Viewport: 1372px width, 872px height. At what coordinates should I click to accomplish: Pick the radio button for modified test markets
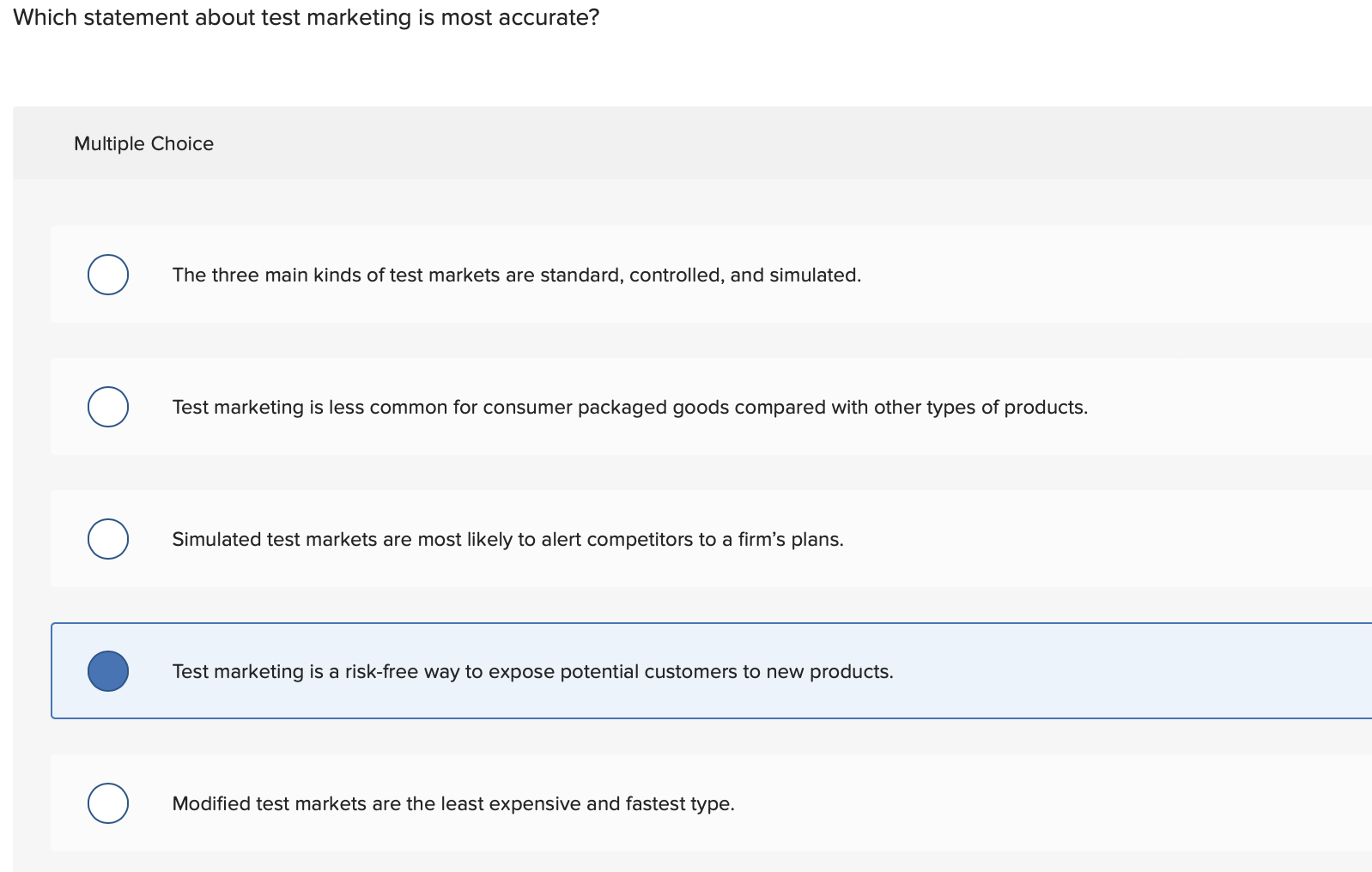[x=108, y=803]
